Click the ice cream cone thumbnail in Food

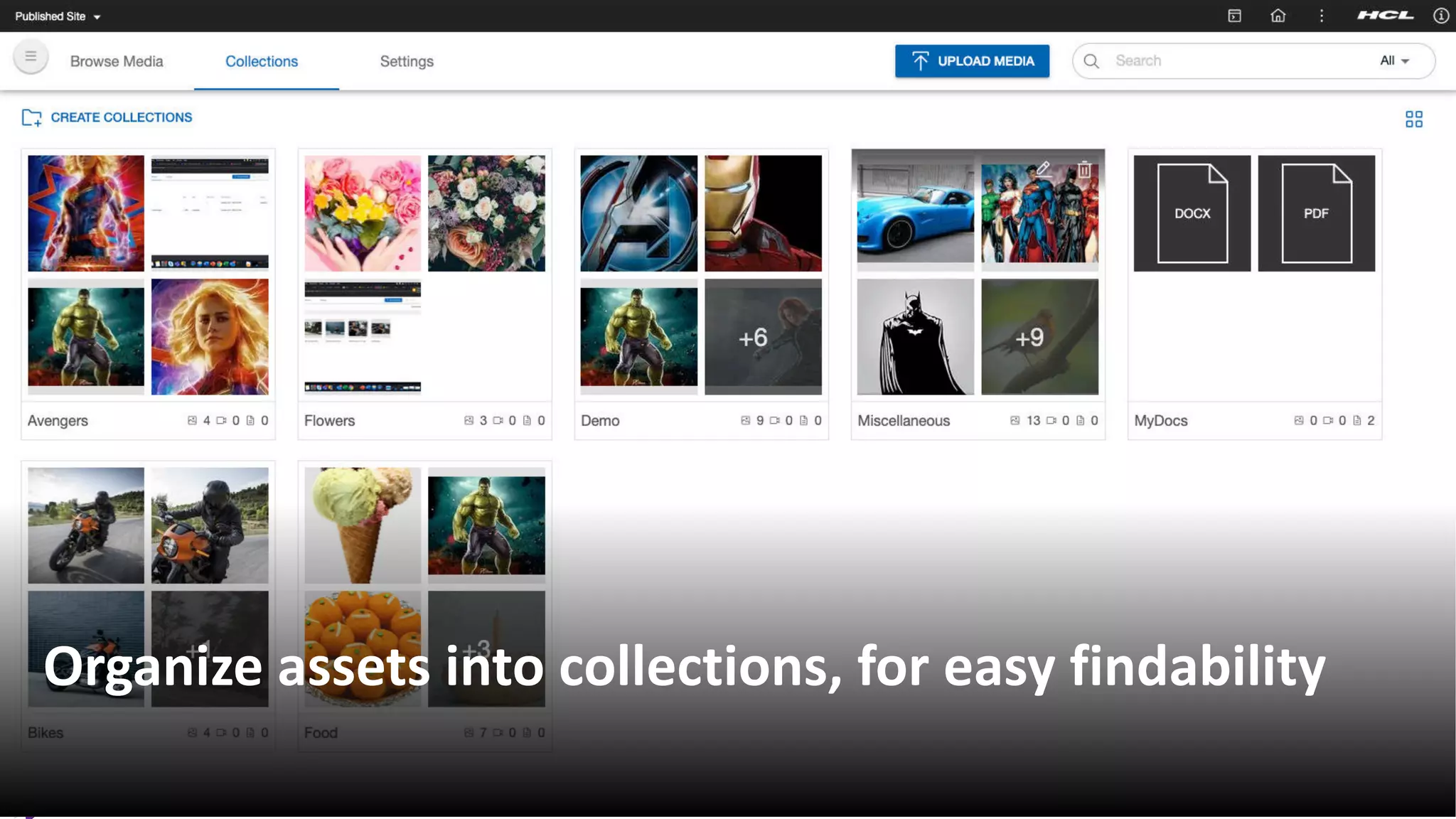(x=363, y=525)
